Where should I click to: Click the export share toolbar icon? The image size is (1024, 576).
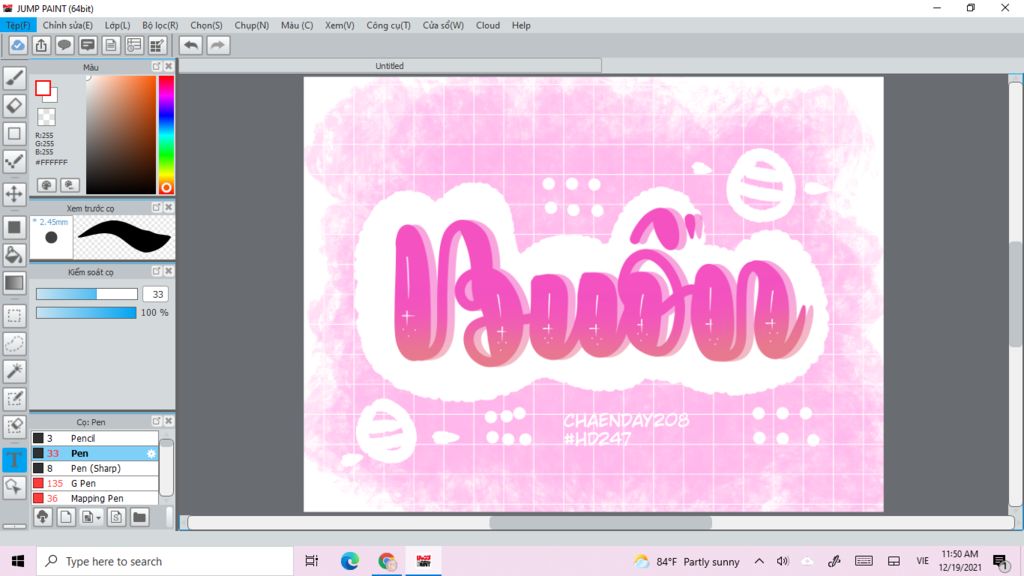click(41, 45)
